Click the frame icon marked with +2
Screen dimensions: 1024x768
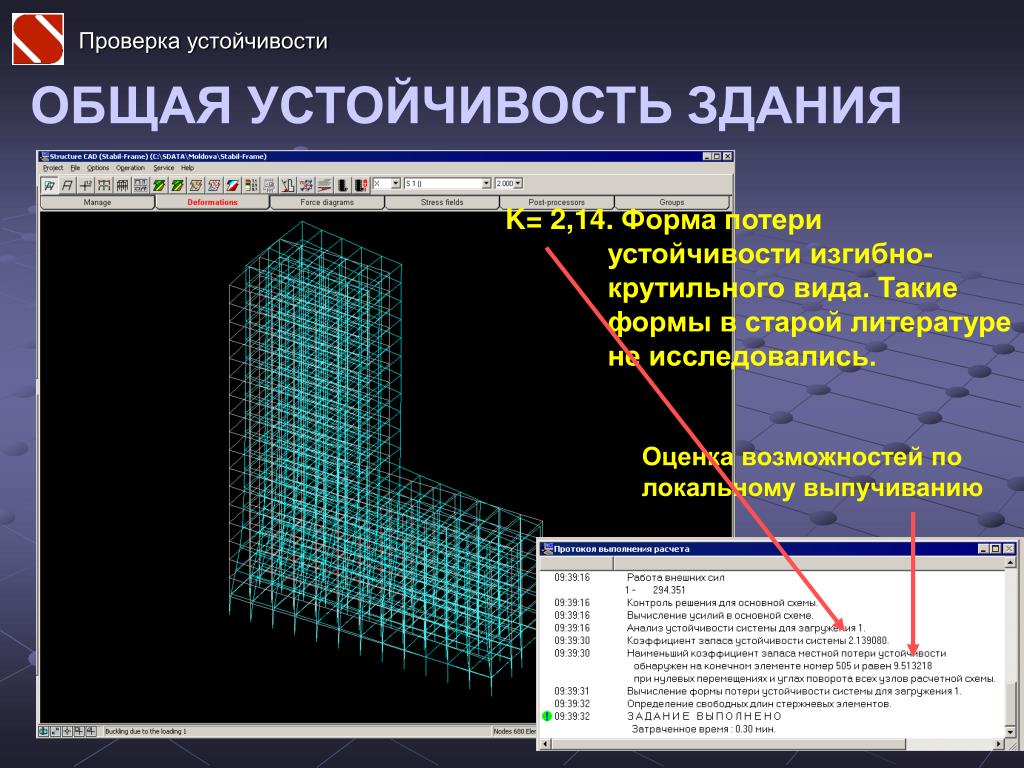point(86,185)
